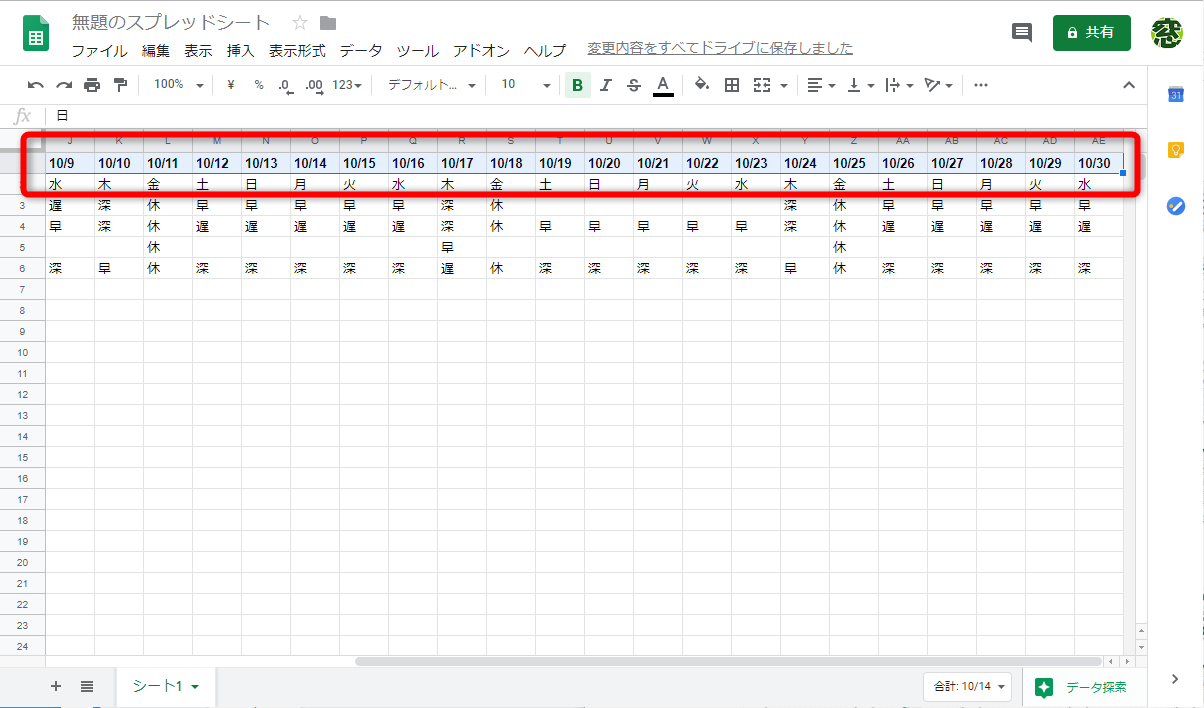
Task: Merge the selected cells
Action: click(762, 85)
